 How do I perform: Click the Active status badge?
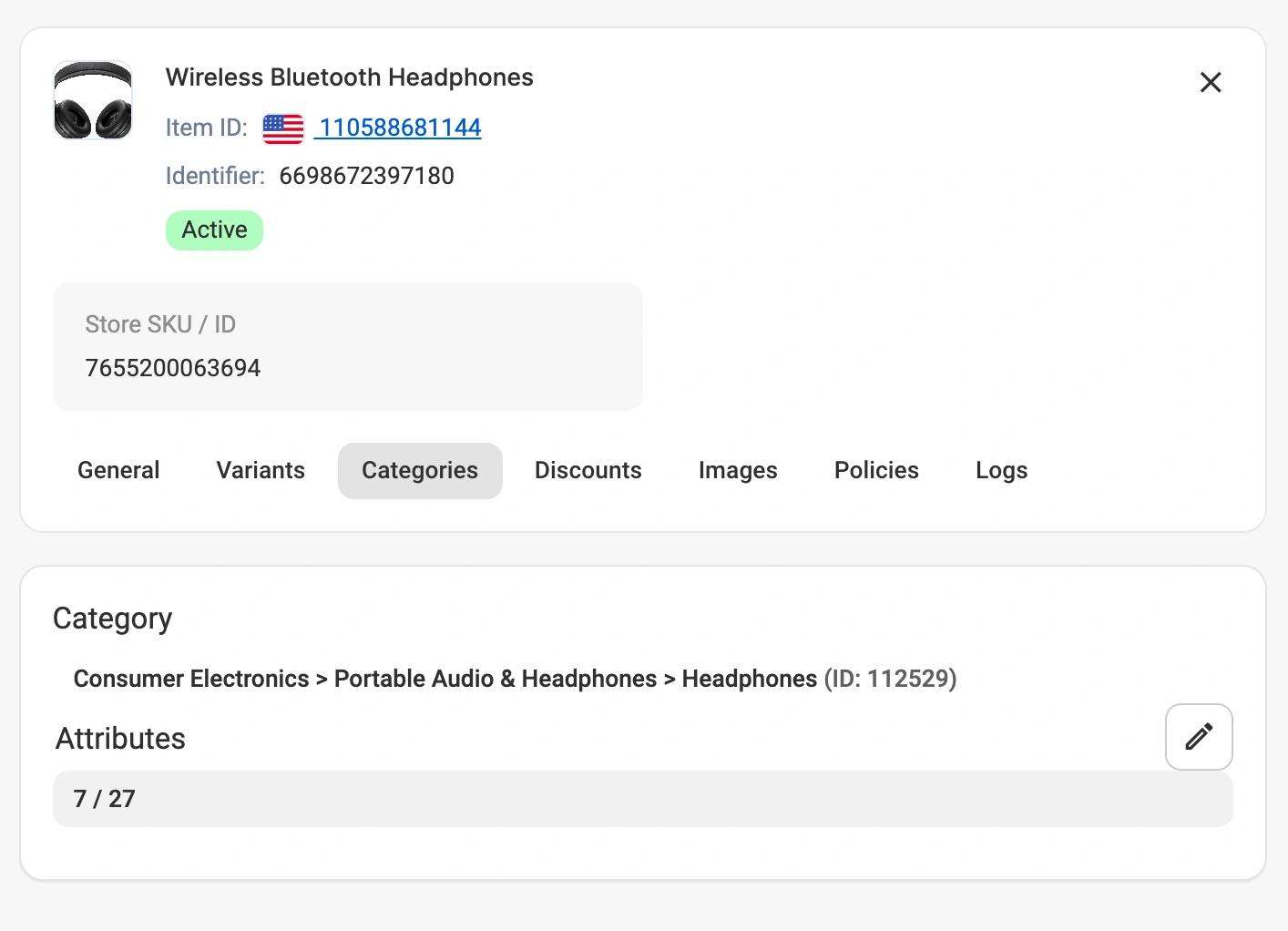coord(214,230)
